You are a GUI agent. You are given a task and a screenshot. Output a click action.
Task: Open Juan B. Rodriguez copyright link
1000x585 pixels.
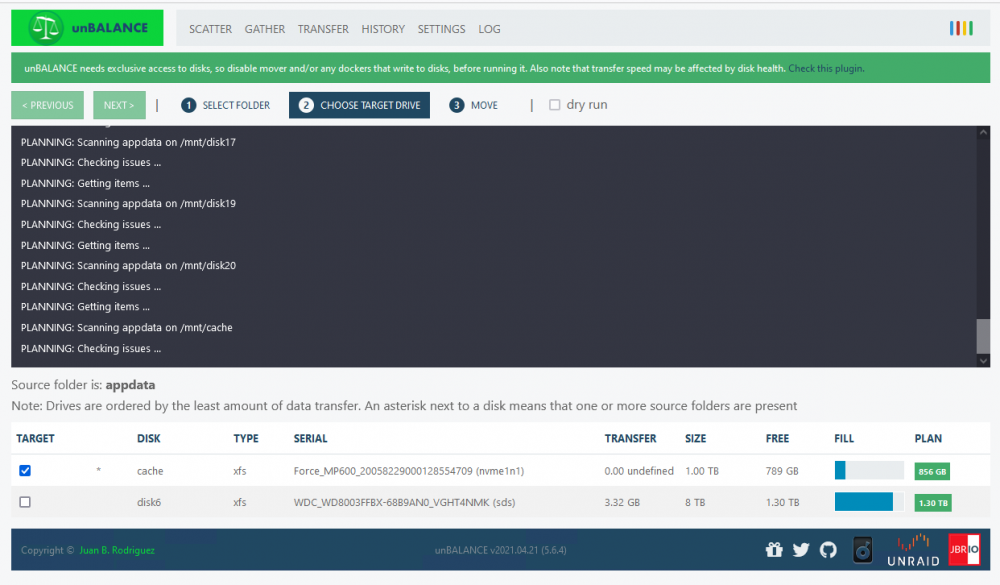click(x=117, y=550)
